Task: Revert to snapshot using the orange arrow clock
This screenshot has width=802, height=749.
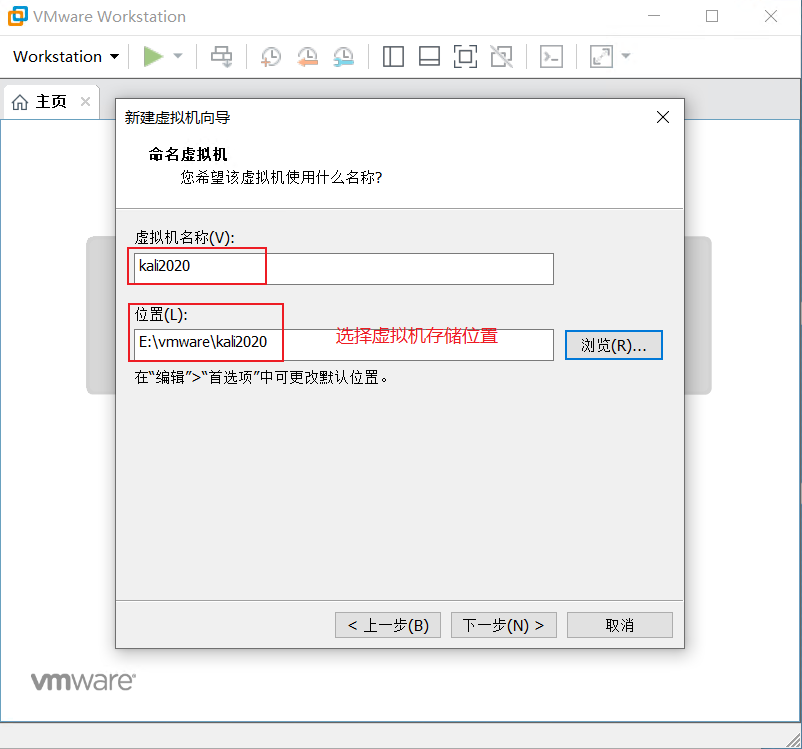Action: click(x=307, y=56)
